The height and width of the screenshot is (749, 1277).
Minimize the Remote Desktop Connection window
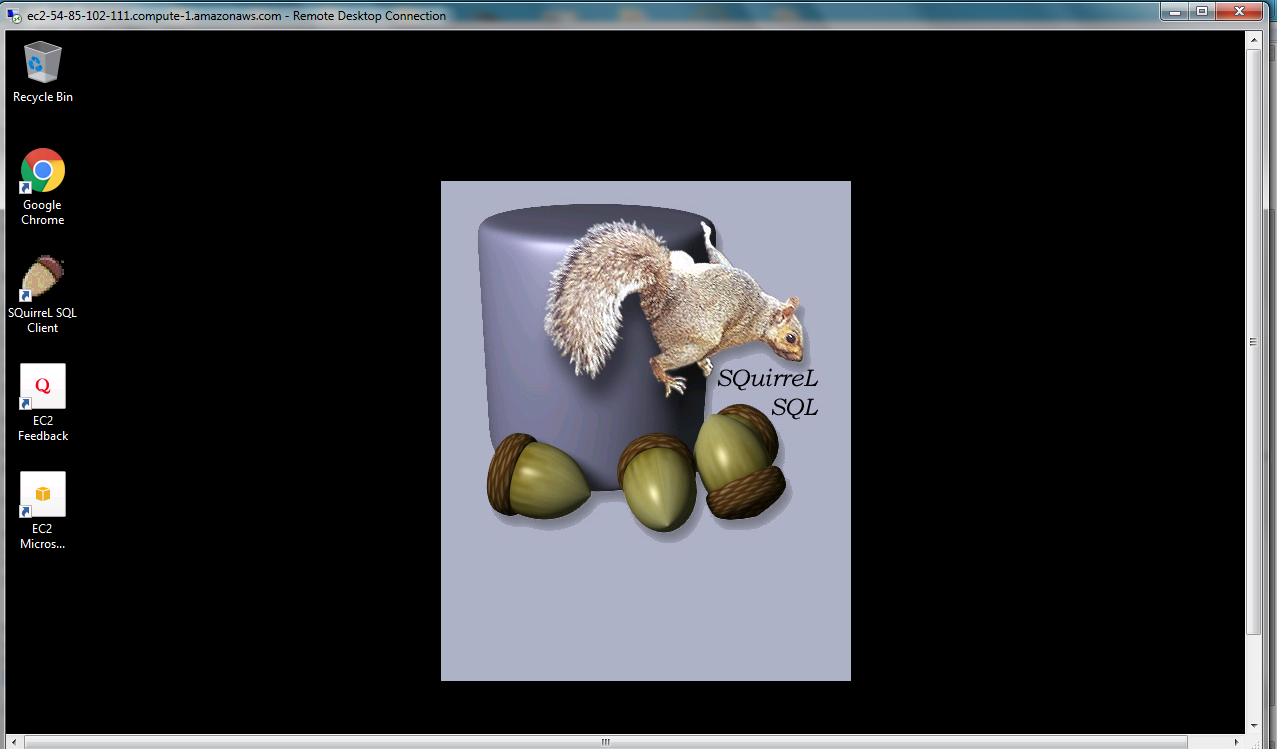click(x=1174, y=11)
